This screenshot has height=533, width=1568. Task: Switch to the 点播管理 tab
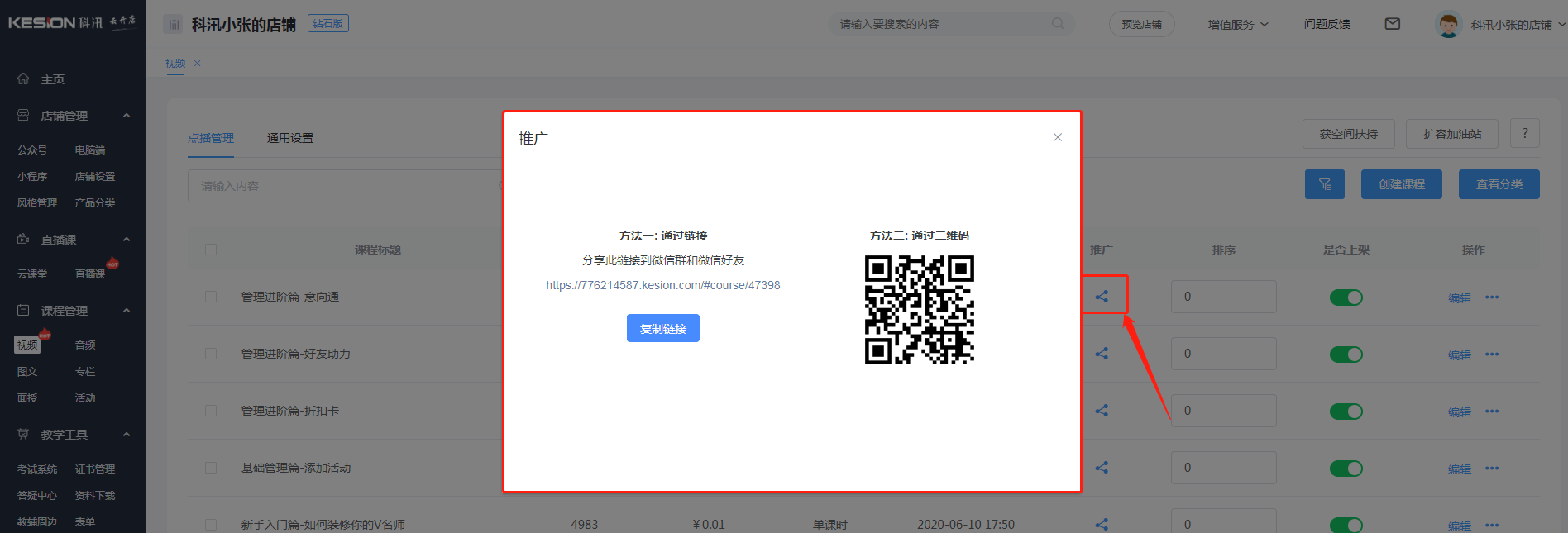211,138
